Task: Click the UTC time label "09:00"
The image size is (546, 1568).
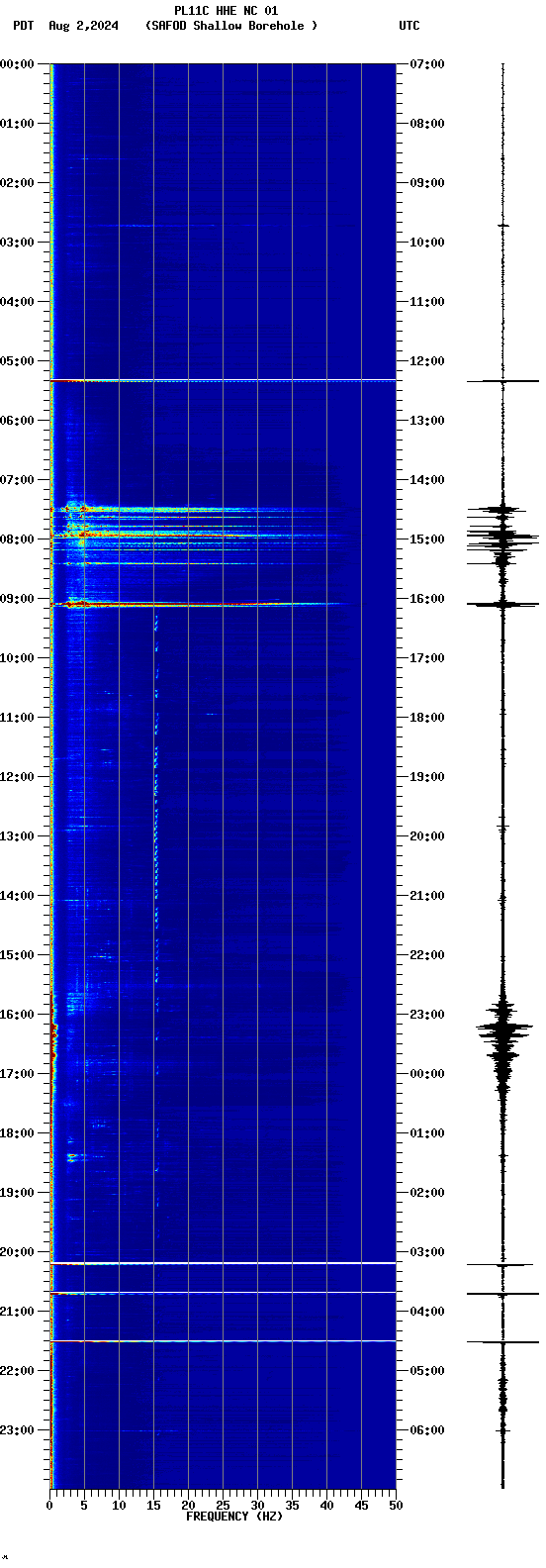Action: pos(427,183)
